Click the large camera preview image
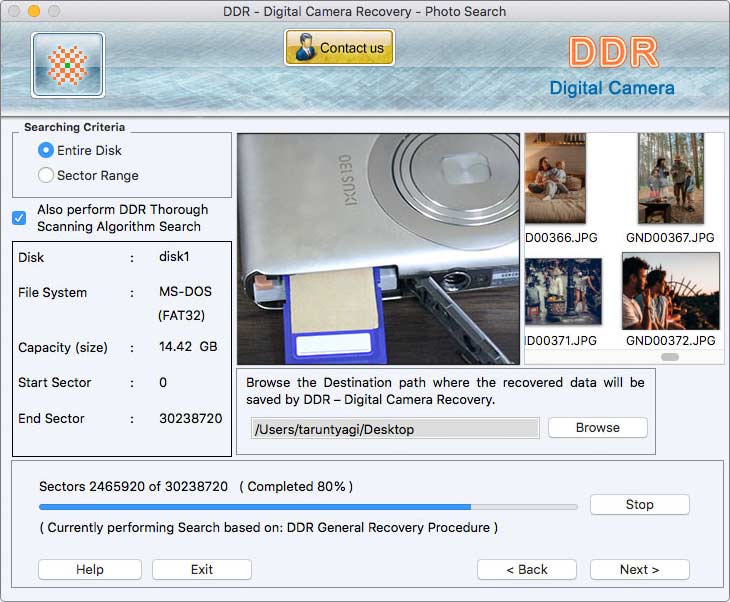Viewport: 730px width, 602px height. pyautogui.click(x=379, y=249)
